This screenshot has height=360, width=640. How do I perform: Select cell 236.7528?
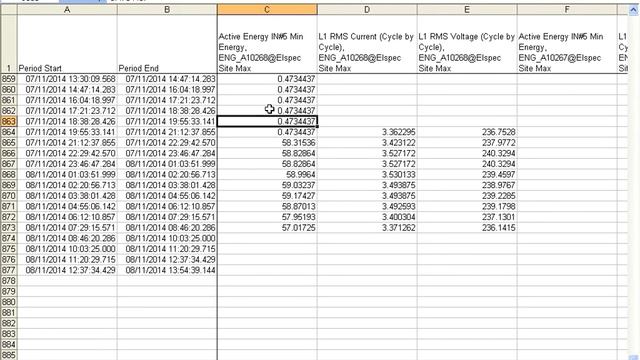[467, 132]
